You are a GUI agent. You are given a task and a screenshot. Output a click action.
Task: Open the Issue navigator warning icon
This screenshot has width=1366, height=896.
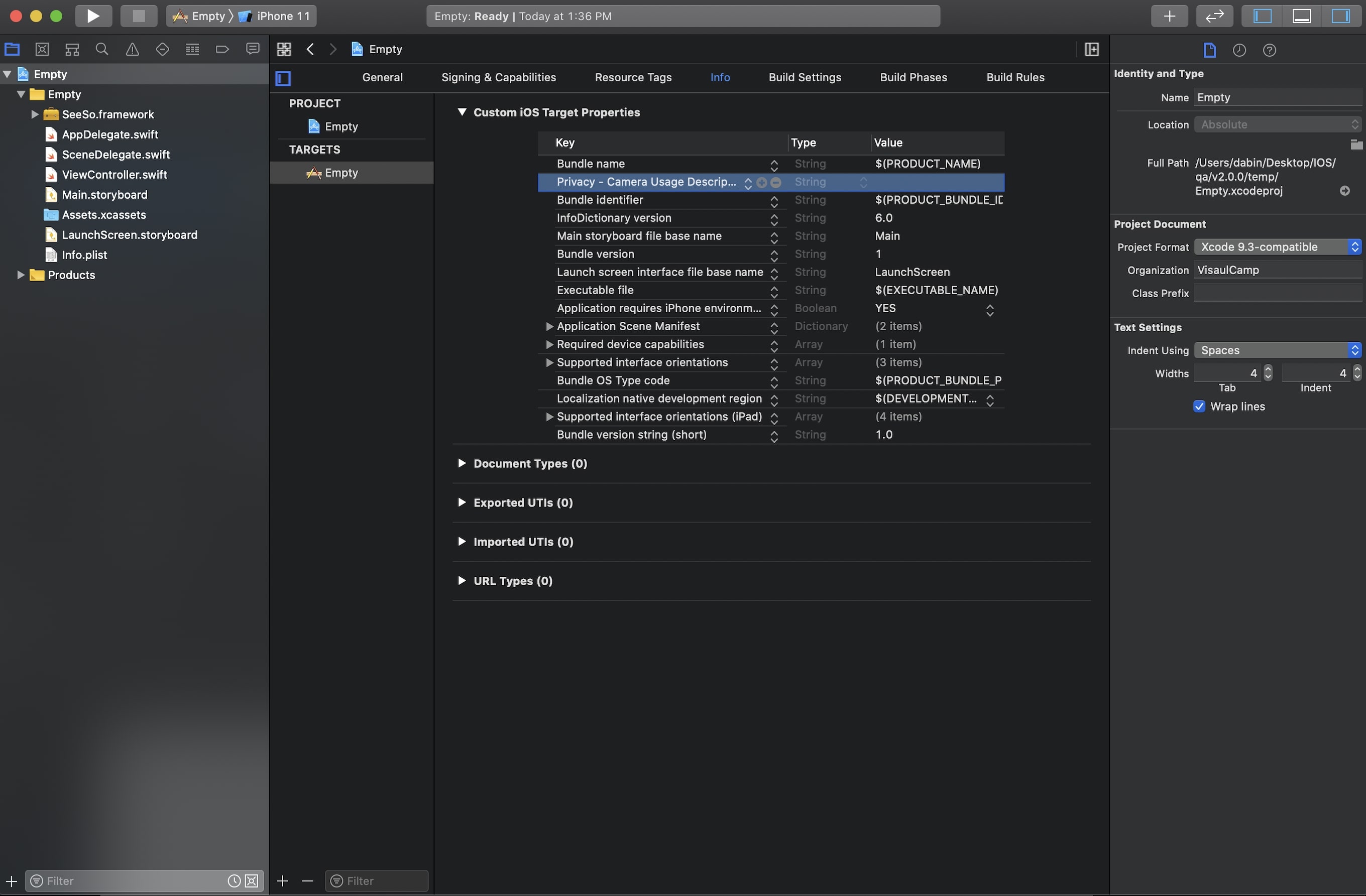(132, 49)
